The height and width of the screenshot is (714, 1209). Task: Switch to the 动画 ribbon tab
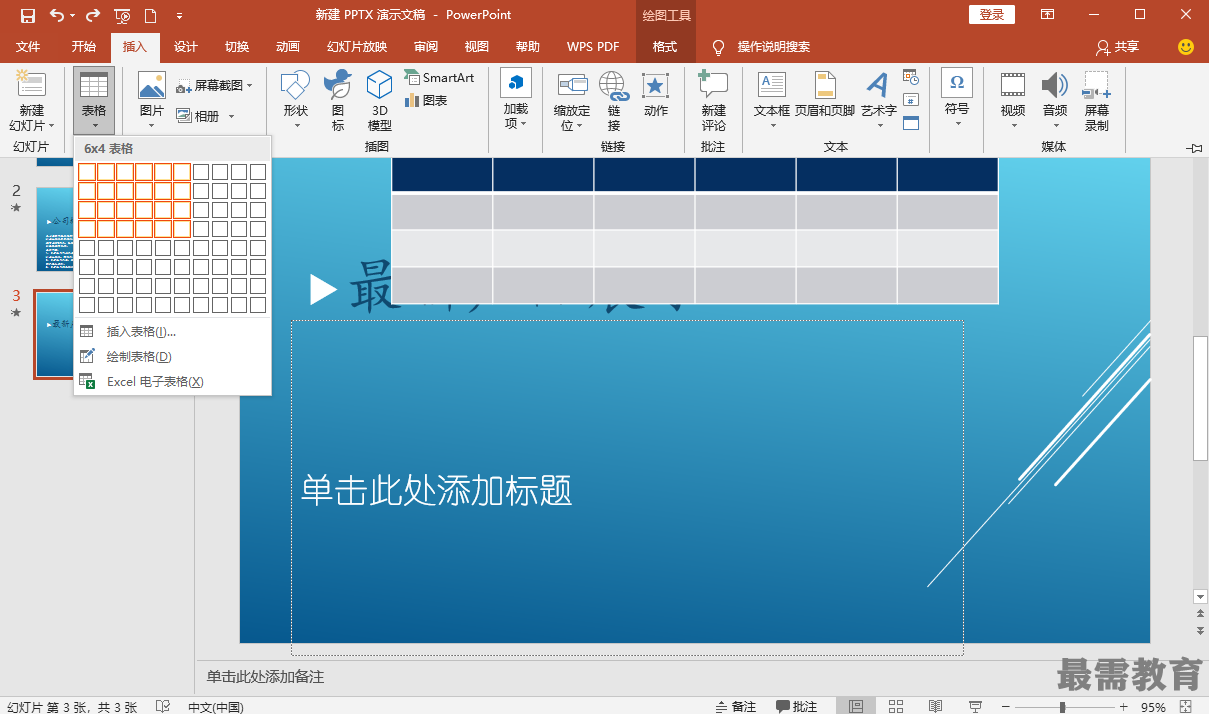pyautogui.click(x=288, y=47)
